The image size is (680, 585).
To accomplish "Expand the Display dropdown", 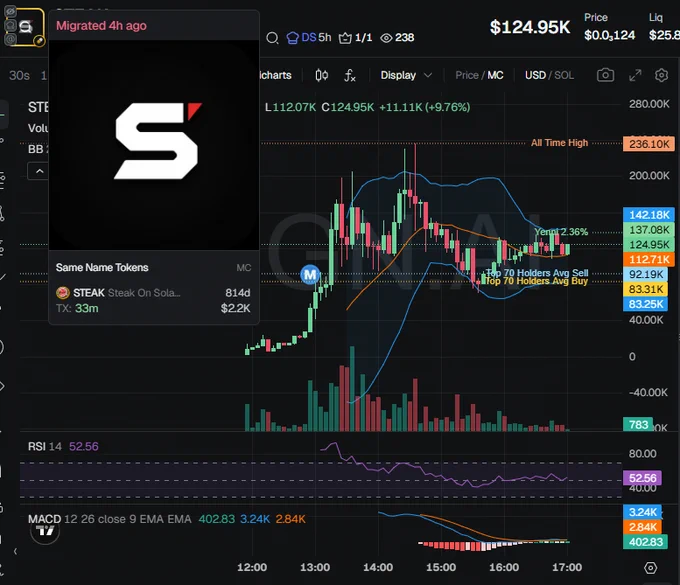I will pos(406,75).
